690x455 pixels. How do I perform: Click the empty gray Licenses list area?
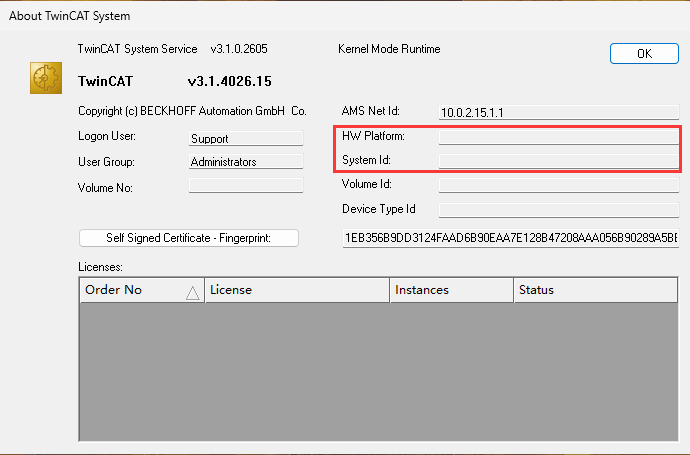tap(380, 370)
